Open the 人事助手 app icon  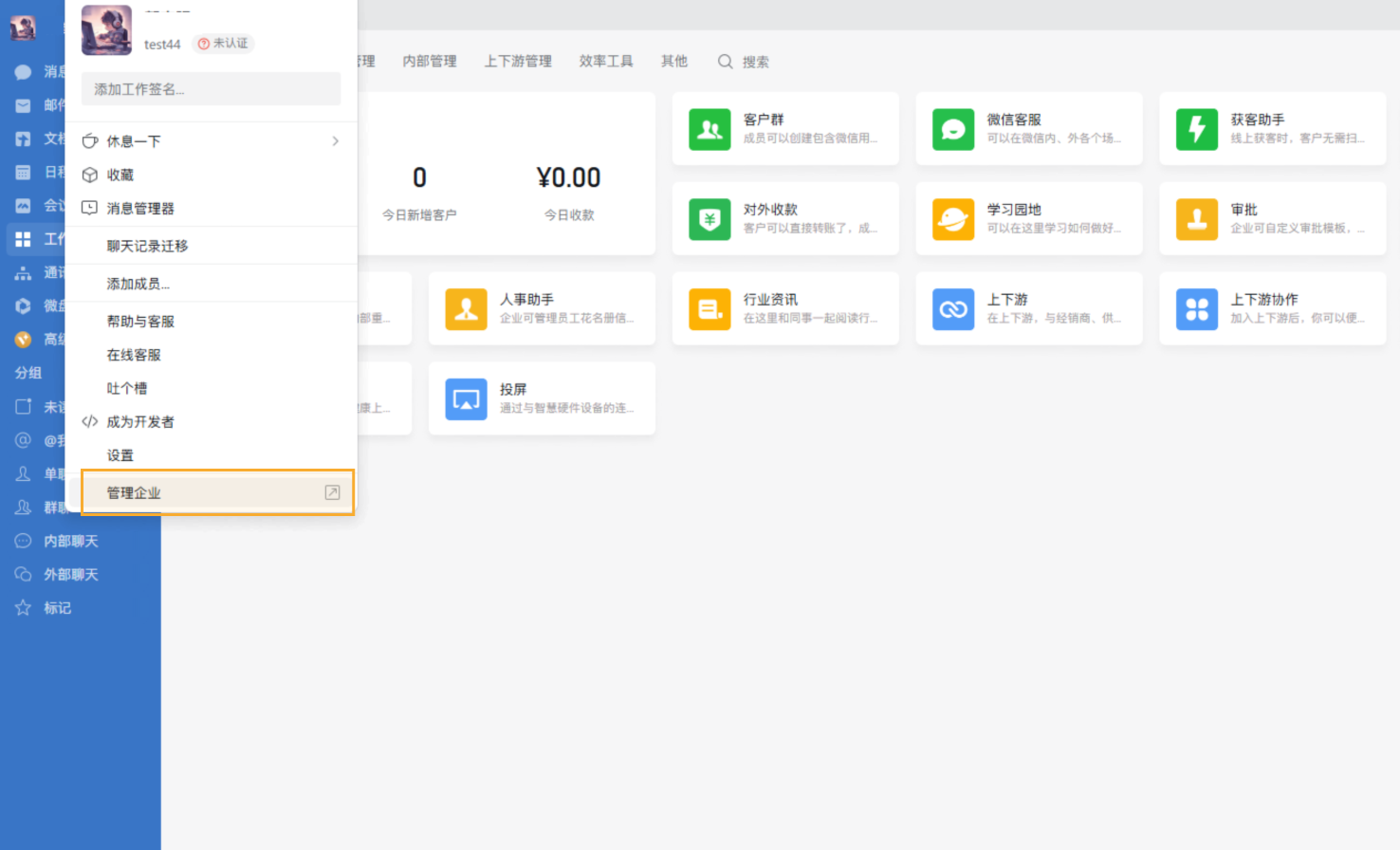tap(466, 308)
